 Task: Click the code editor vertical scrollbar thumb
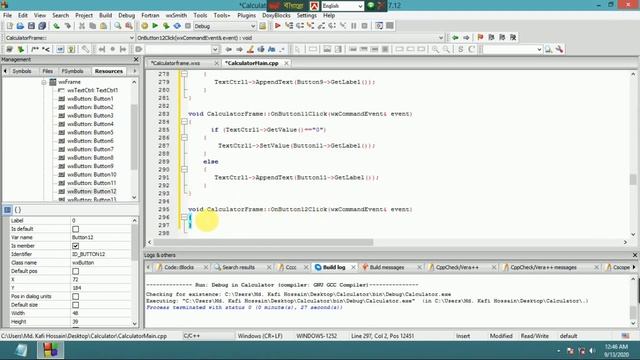point(633,179)
